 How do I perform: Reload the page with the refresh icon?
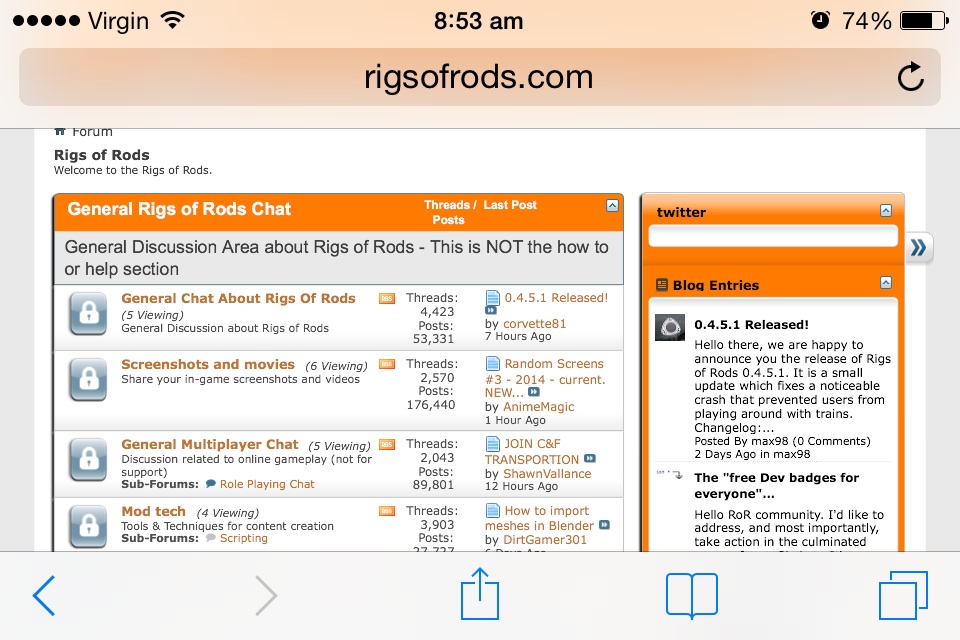[910, 77]
